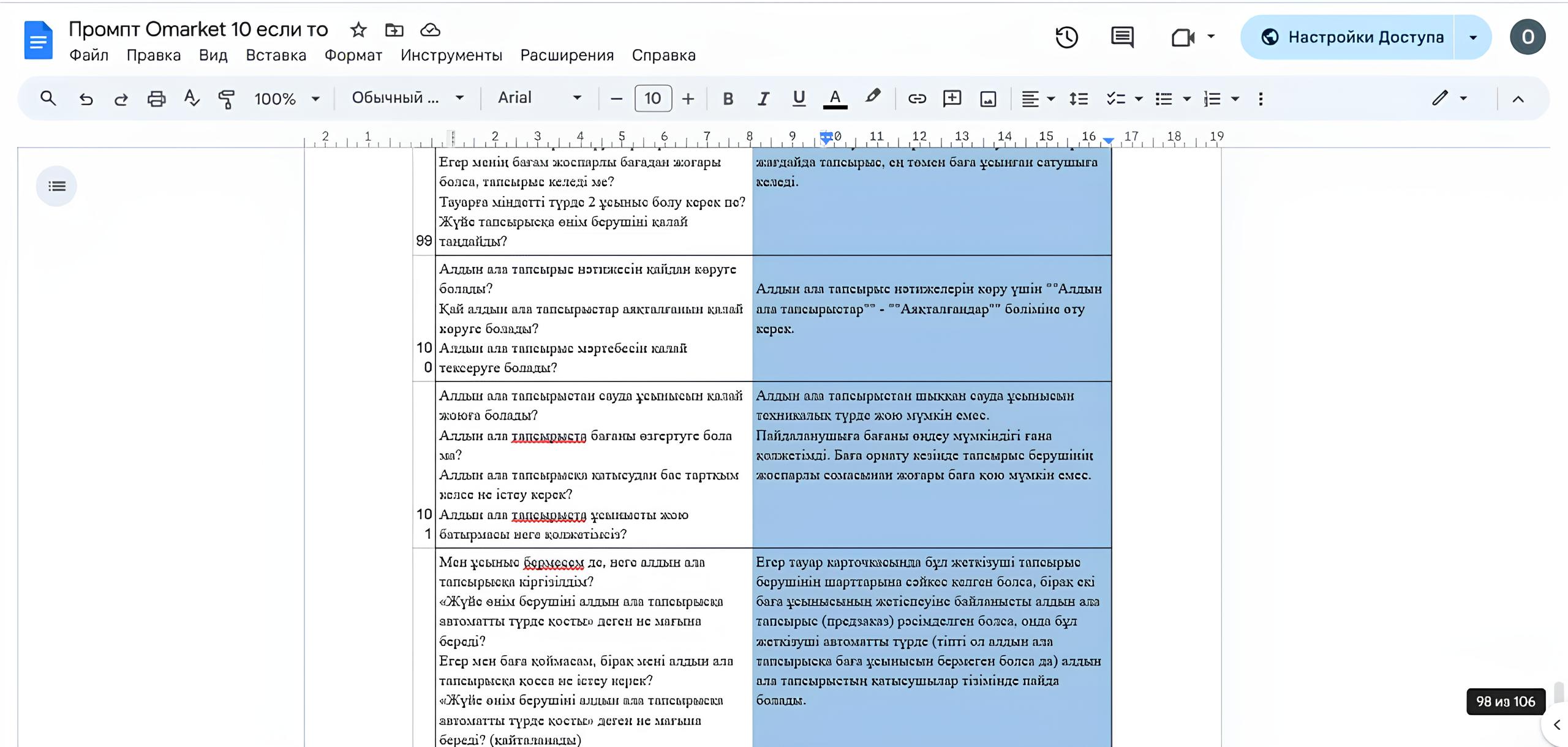The image size is (1568, 747).
Task: Open the Справка menu
Action: 664,55
